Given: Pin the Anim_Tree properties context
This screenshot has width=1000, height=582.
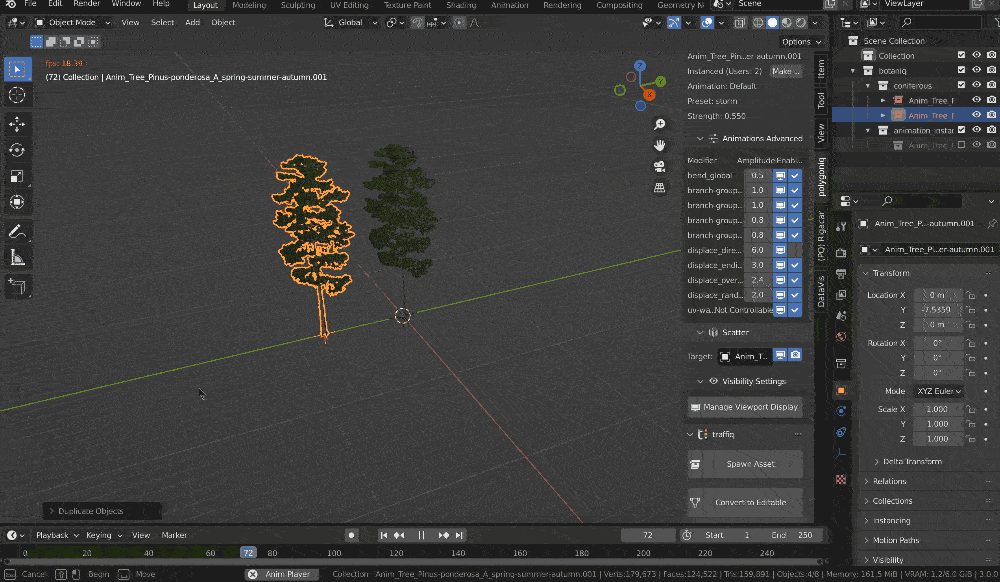Looking at the screenshot, I should pos(991,224).
